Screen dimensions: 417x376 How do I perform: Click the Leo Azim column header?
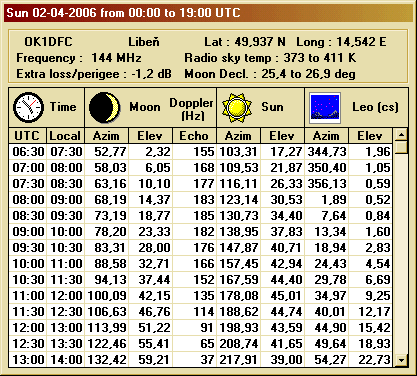pyautogui.click(x=326, y=136)
